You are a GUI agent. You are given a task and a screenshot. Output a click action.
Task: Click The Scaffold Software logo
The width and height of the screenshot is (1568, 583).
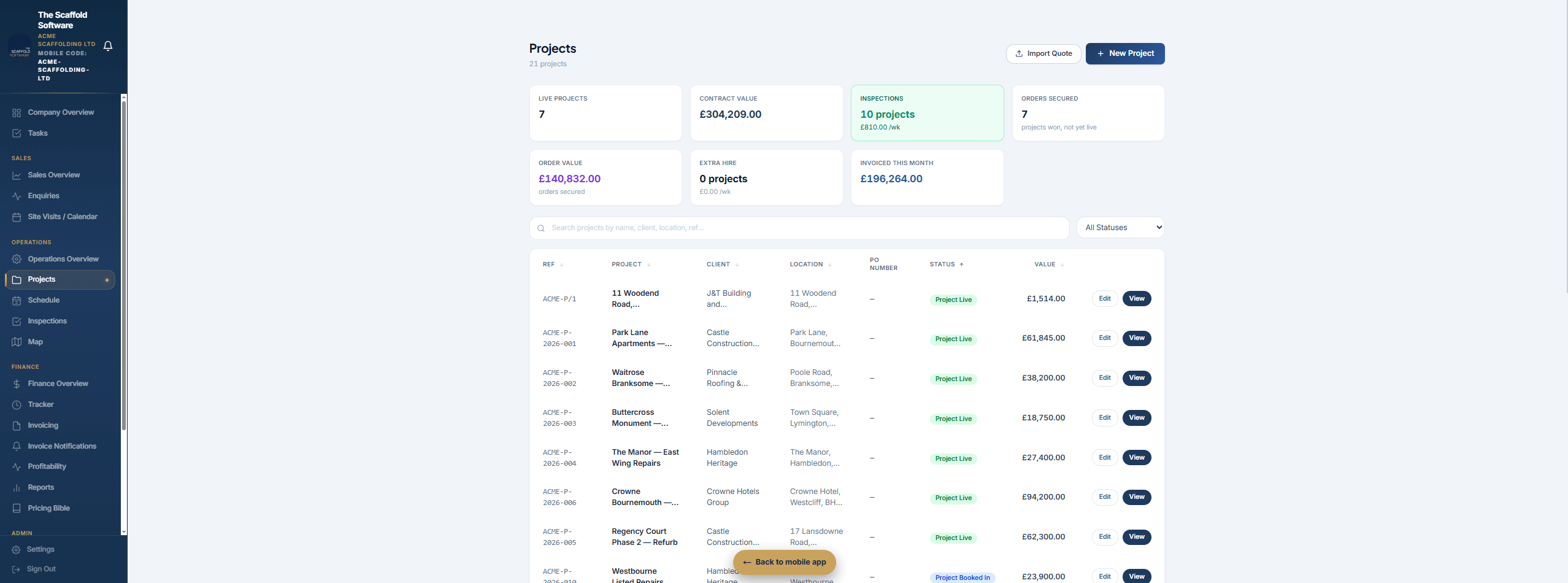(20, 47)
